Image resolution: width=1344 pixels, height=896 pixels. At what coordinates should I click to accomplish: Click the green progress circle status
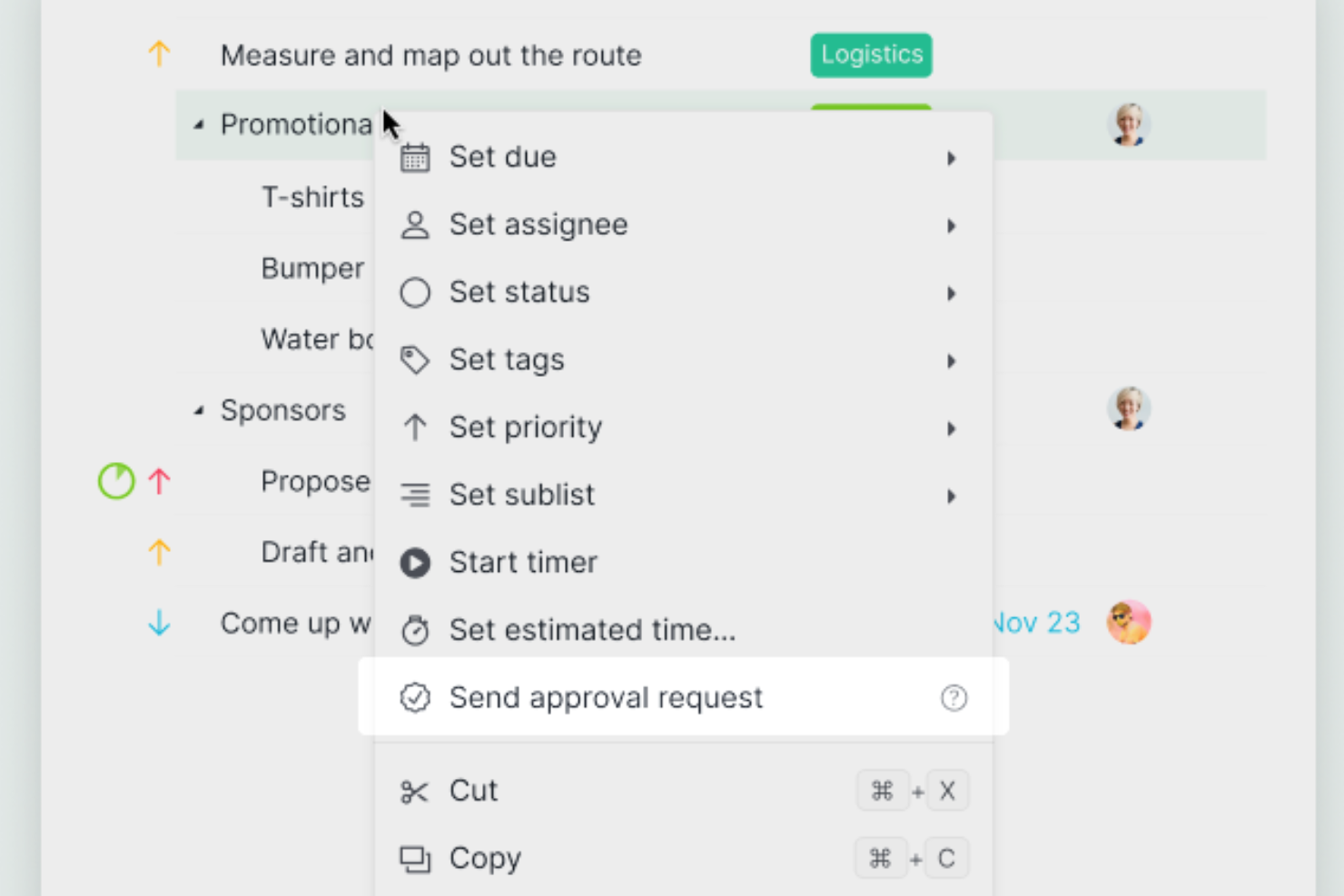pyautogui.click(x=116, y=481)
